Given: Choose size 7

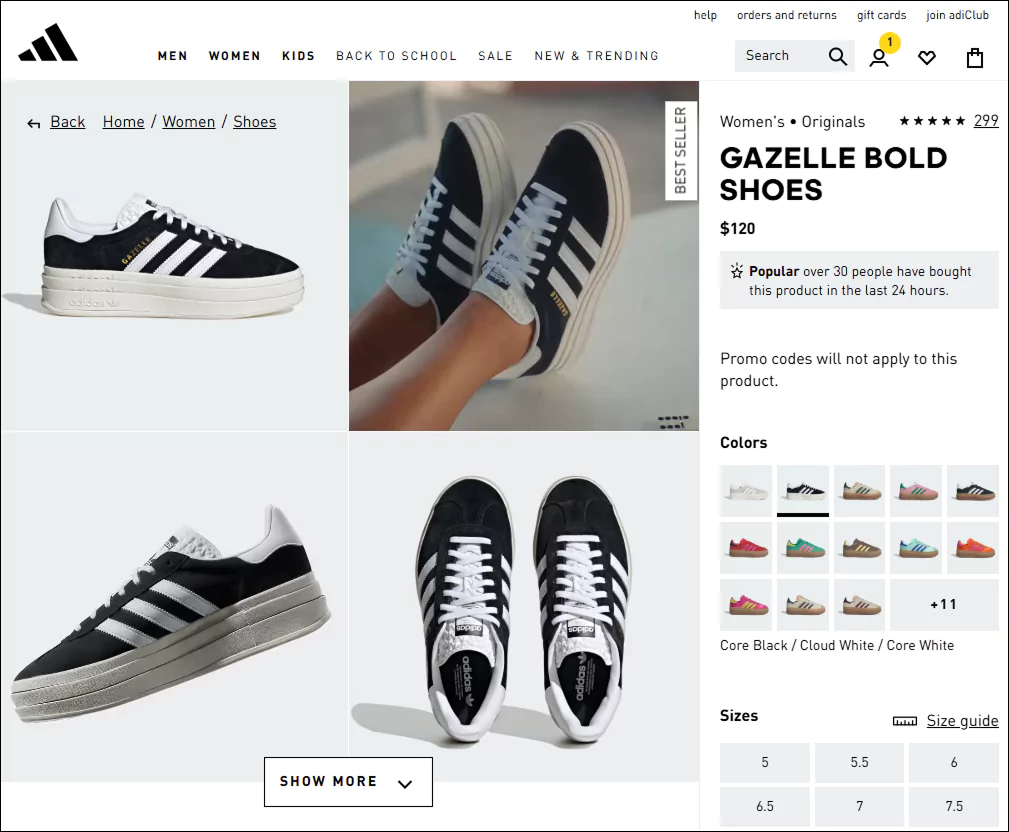Looking at the screenshot, I should (859, 806).
